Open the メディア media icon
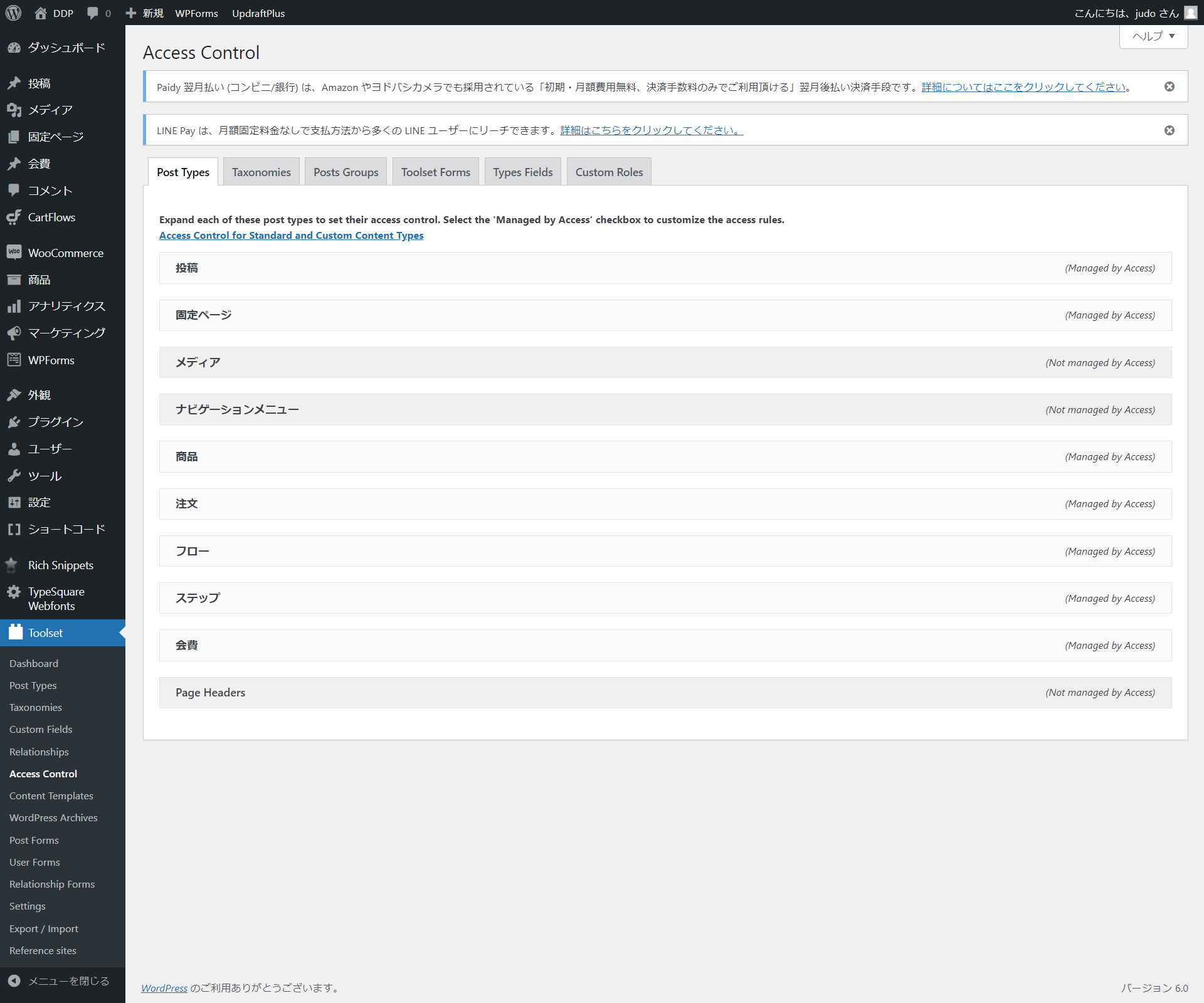1204x1003 pixels. [14, 110]
